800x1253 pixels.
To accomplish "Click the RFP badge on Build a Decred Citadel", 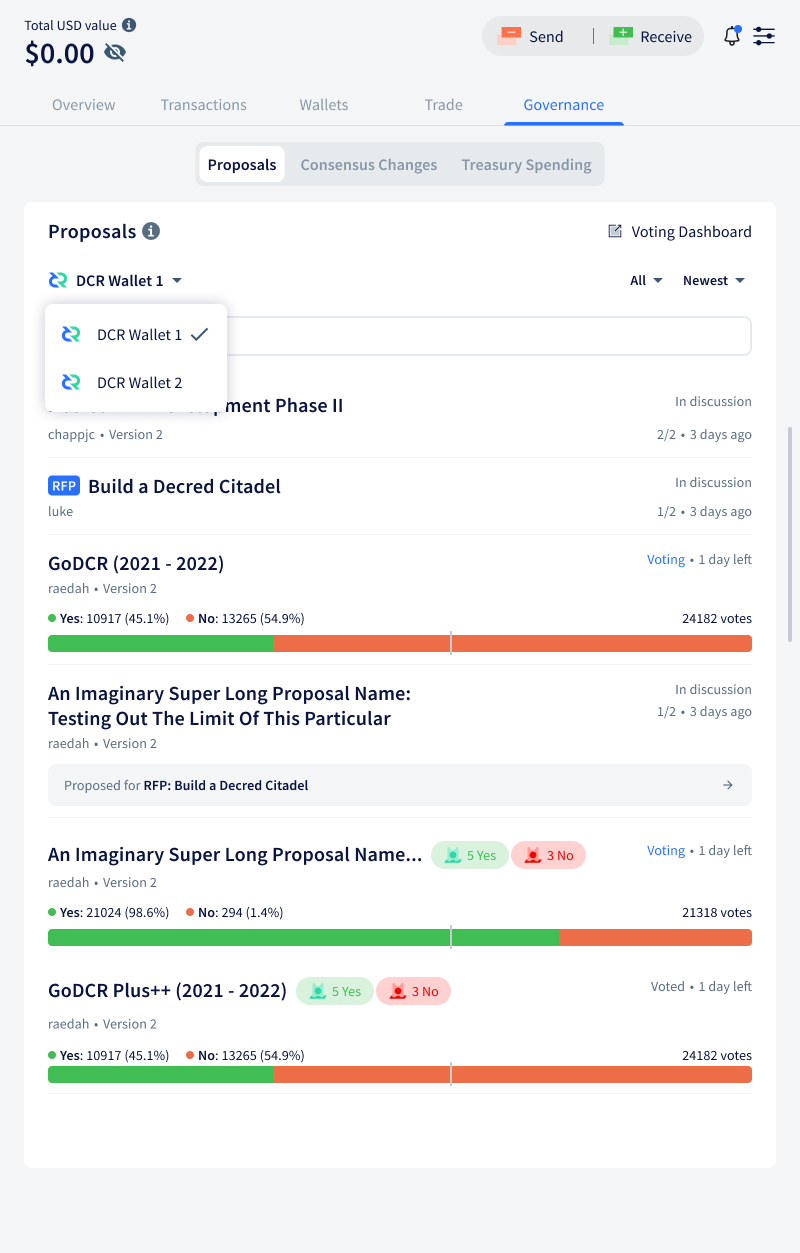I will (x=63, y=485).
